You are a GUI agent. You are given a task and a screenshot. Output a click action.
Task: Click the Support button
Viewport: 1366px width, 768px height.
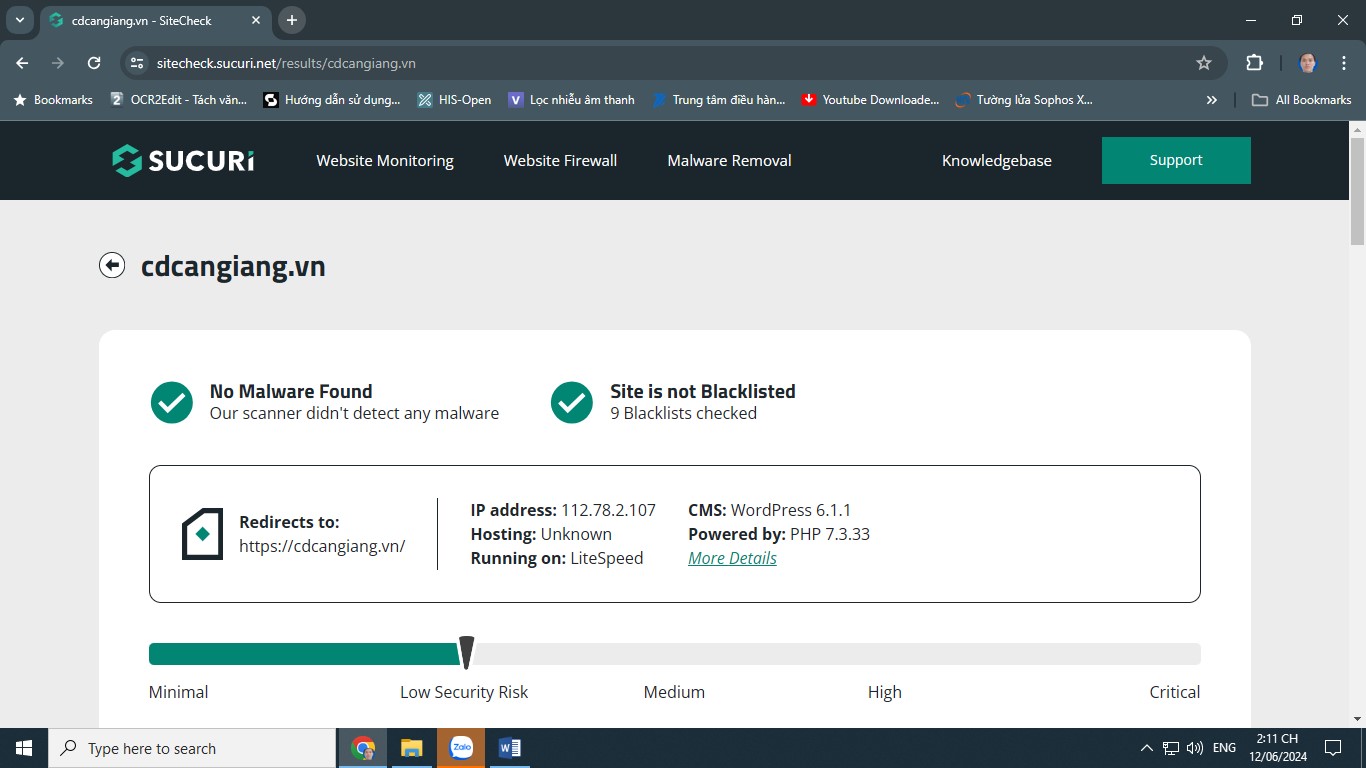1176,160
